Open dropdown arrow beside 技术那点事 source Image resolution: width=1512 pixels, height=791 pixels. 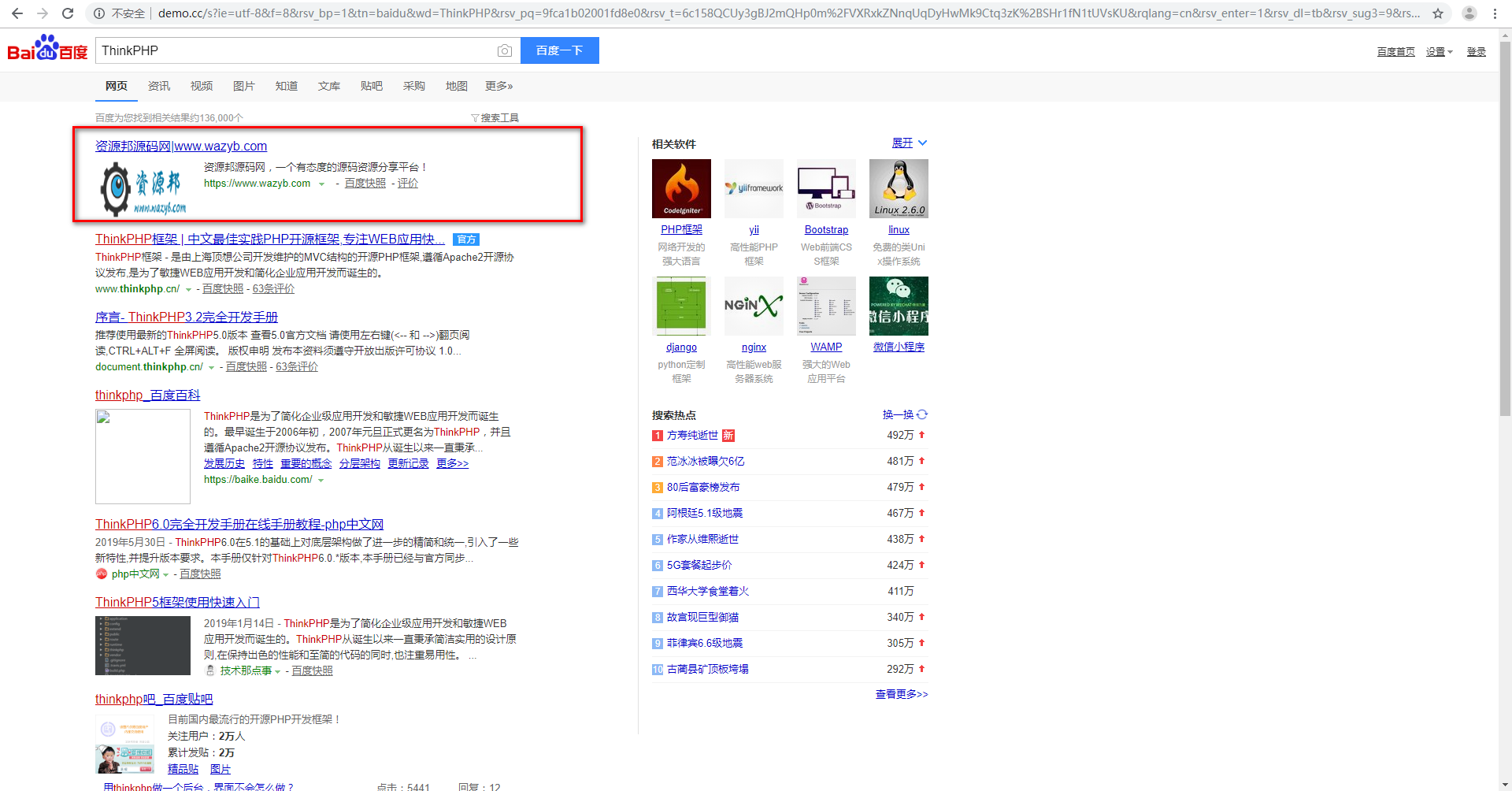coord(277,672)
